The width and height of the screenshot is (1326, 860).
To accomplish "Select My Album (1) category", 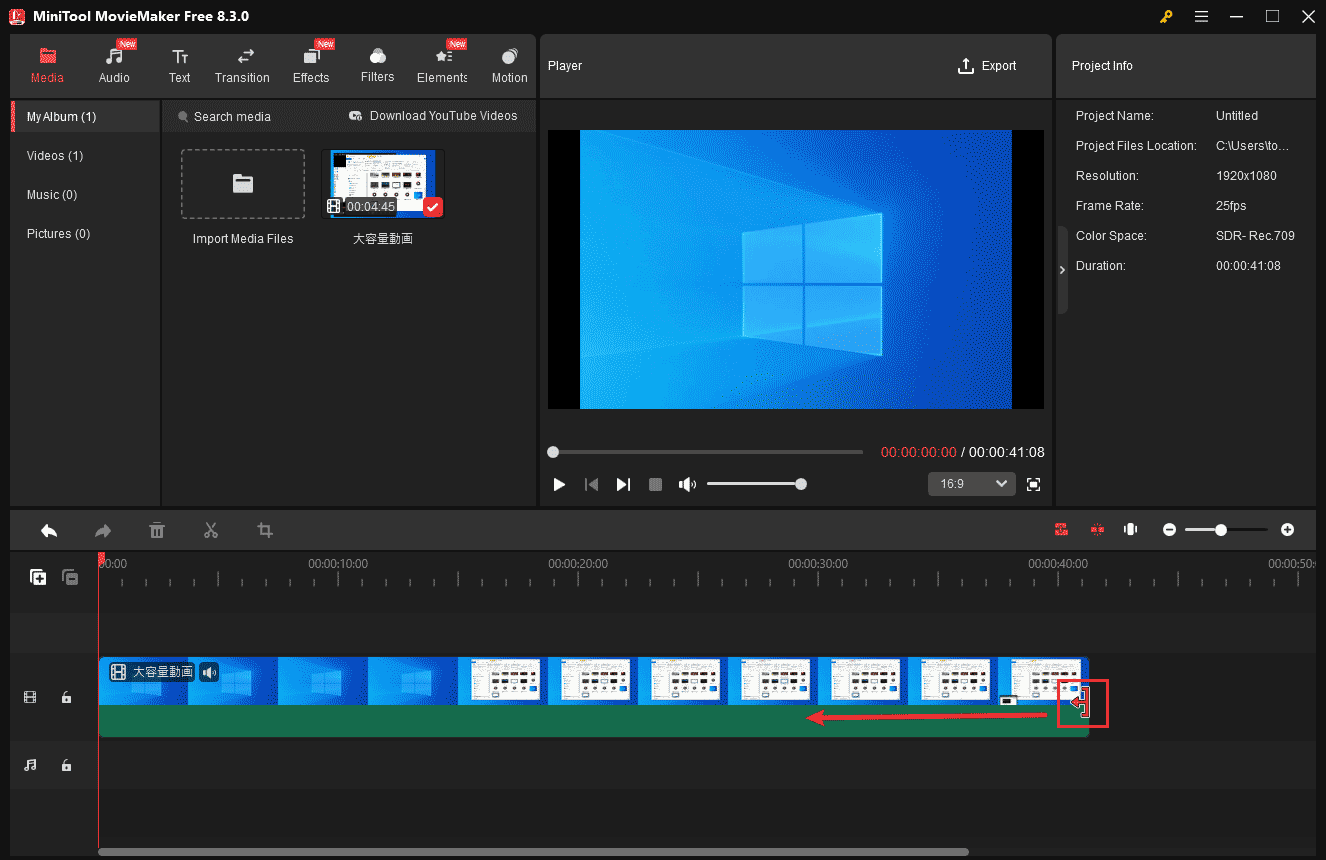I will [x=85, y=117].
